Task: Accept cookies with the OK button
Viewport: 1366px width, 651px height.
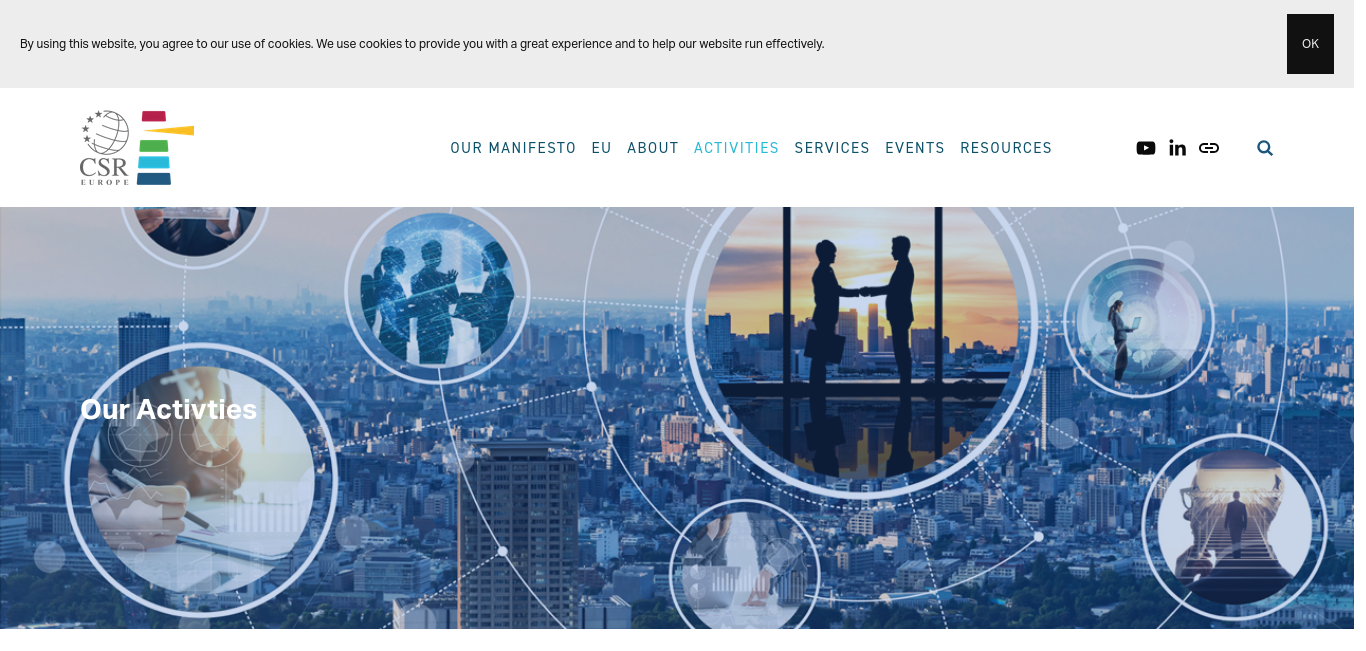Action: coord(1310,44)
